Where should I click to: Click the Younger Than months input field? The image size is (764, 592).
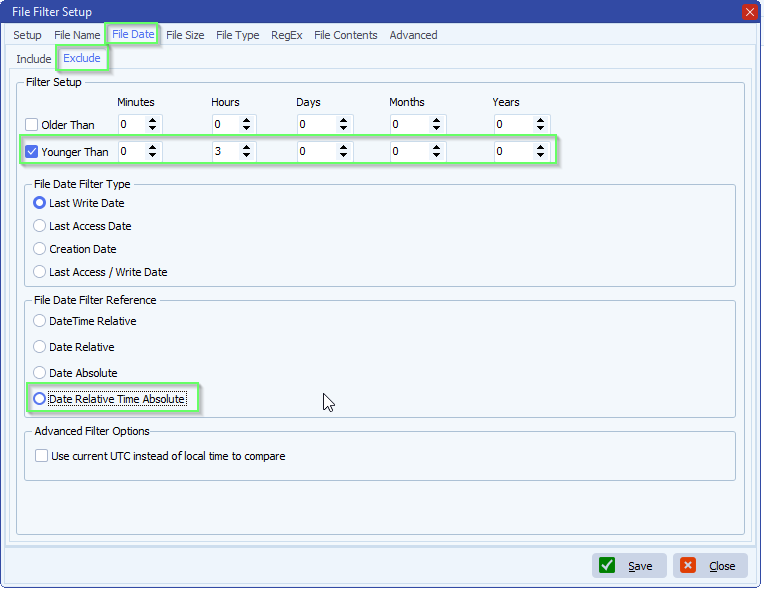pos(410,151)
